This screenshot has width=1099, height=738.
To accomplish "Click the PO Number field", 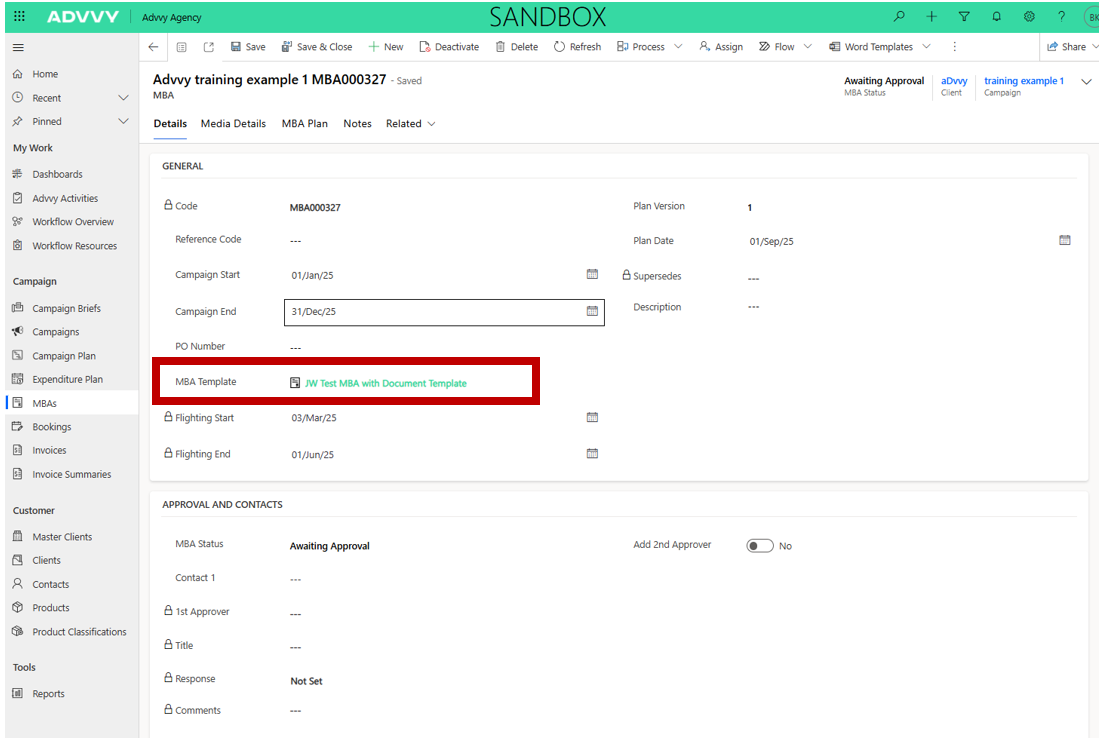I will click(x=444, y=347).
